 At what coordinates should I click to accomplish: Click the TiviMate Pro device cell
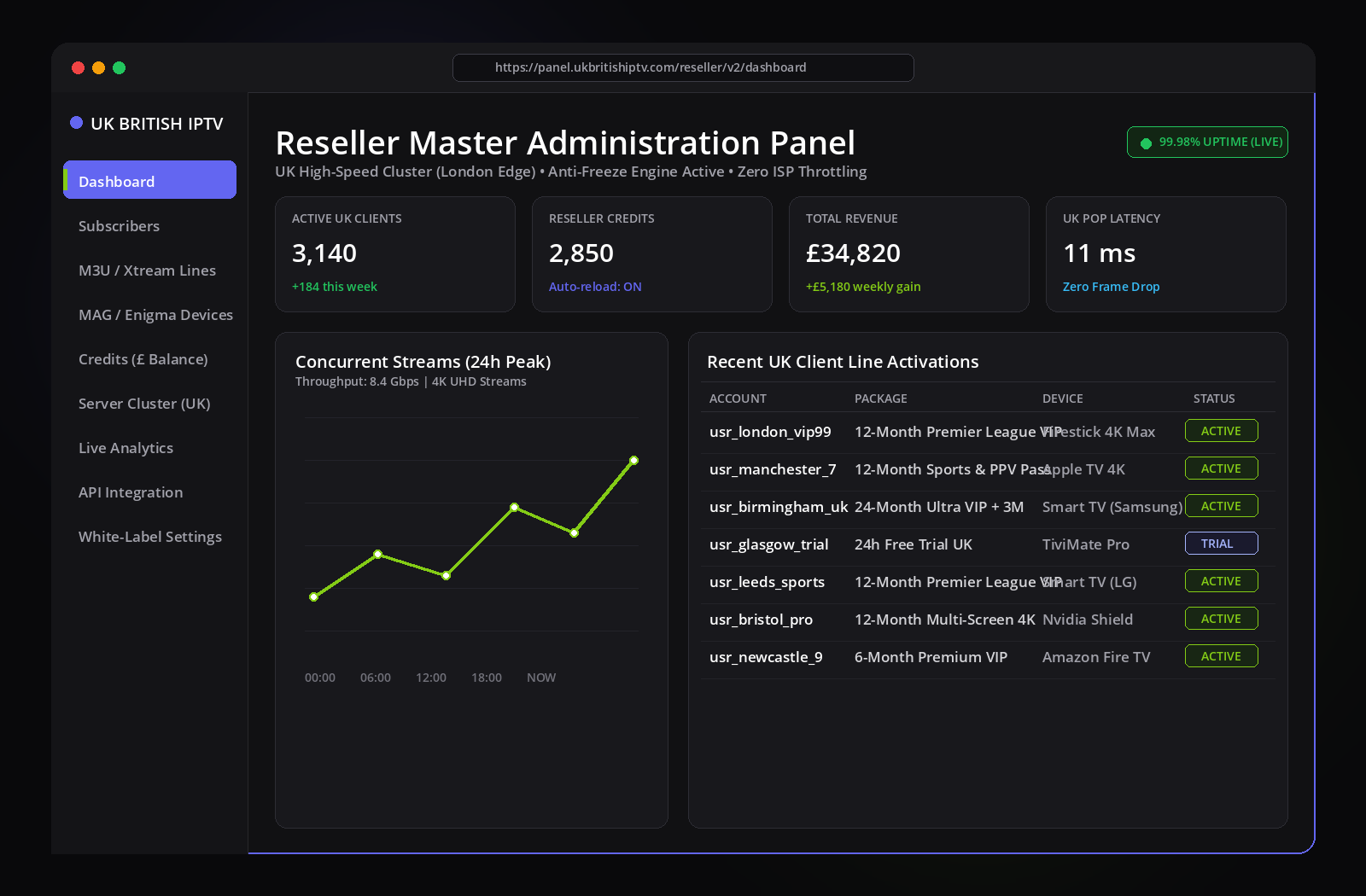point(1086,544)
